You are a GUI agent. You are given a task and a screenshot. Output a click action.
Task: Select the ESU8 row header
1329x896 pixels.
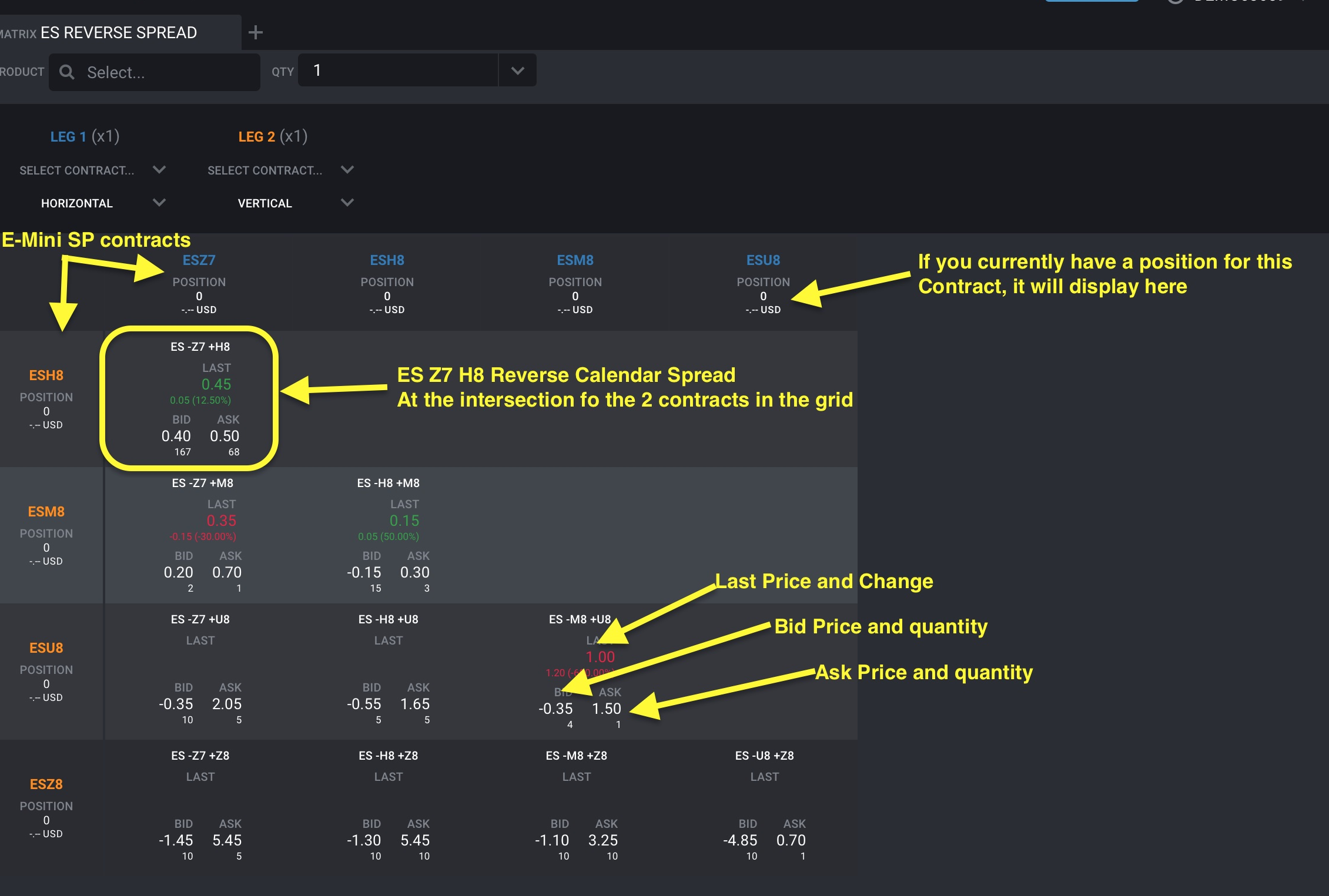[x=46, y=648]
